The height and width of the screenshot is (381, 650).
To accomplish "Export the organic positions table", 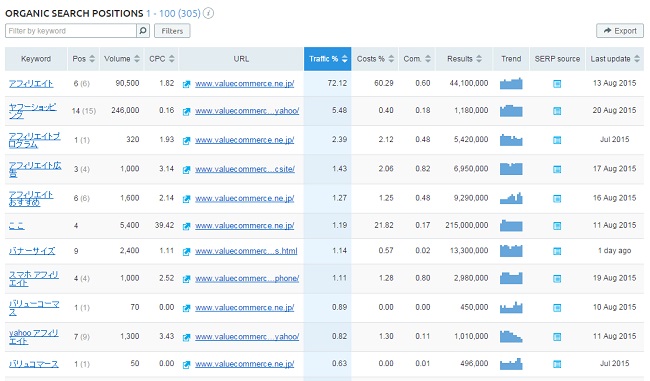I will (x=620, y=31).
